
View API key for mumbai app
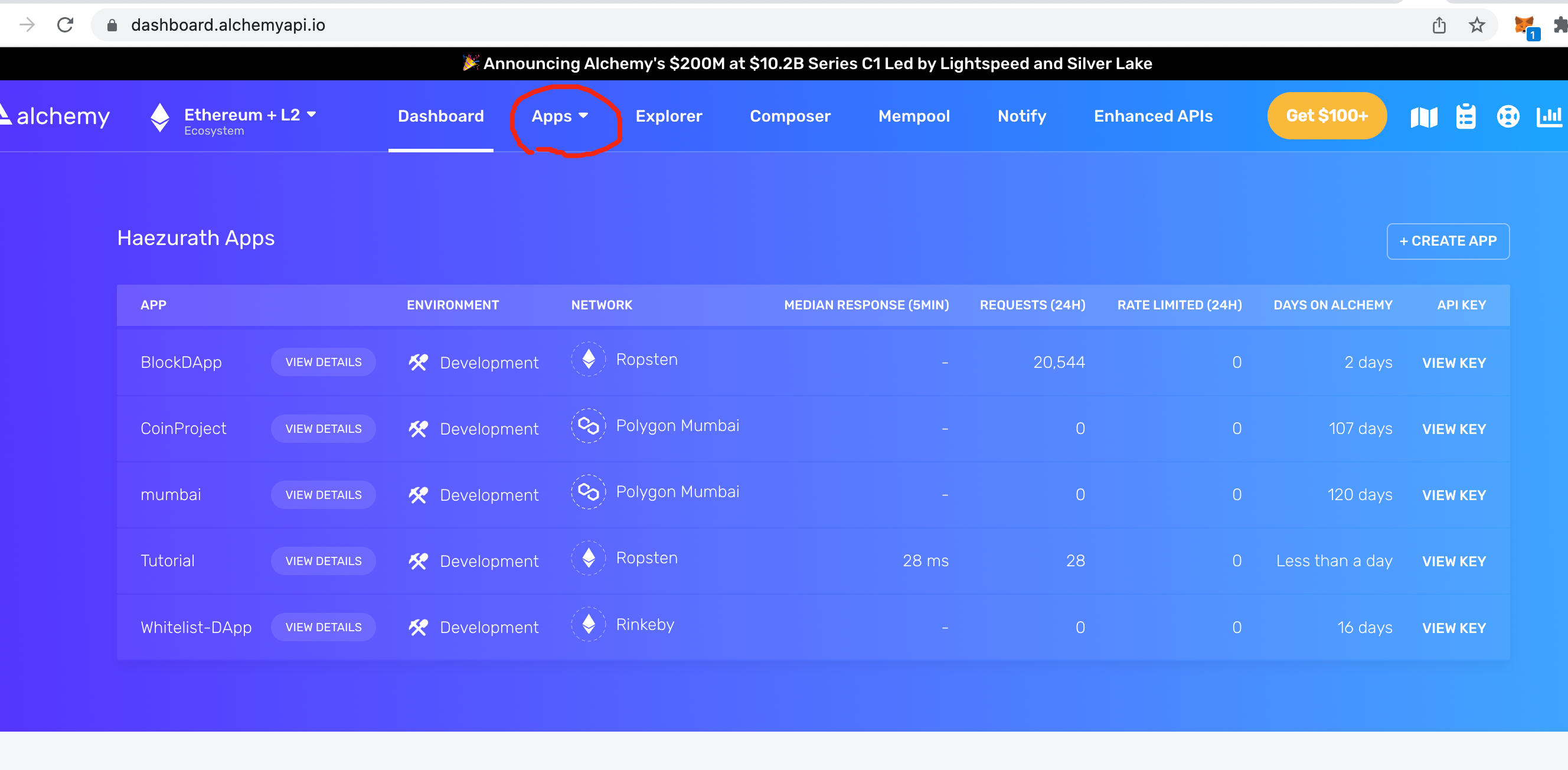tap(1453, 495)
